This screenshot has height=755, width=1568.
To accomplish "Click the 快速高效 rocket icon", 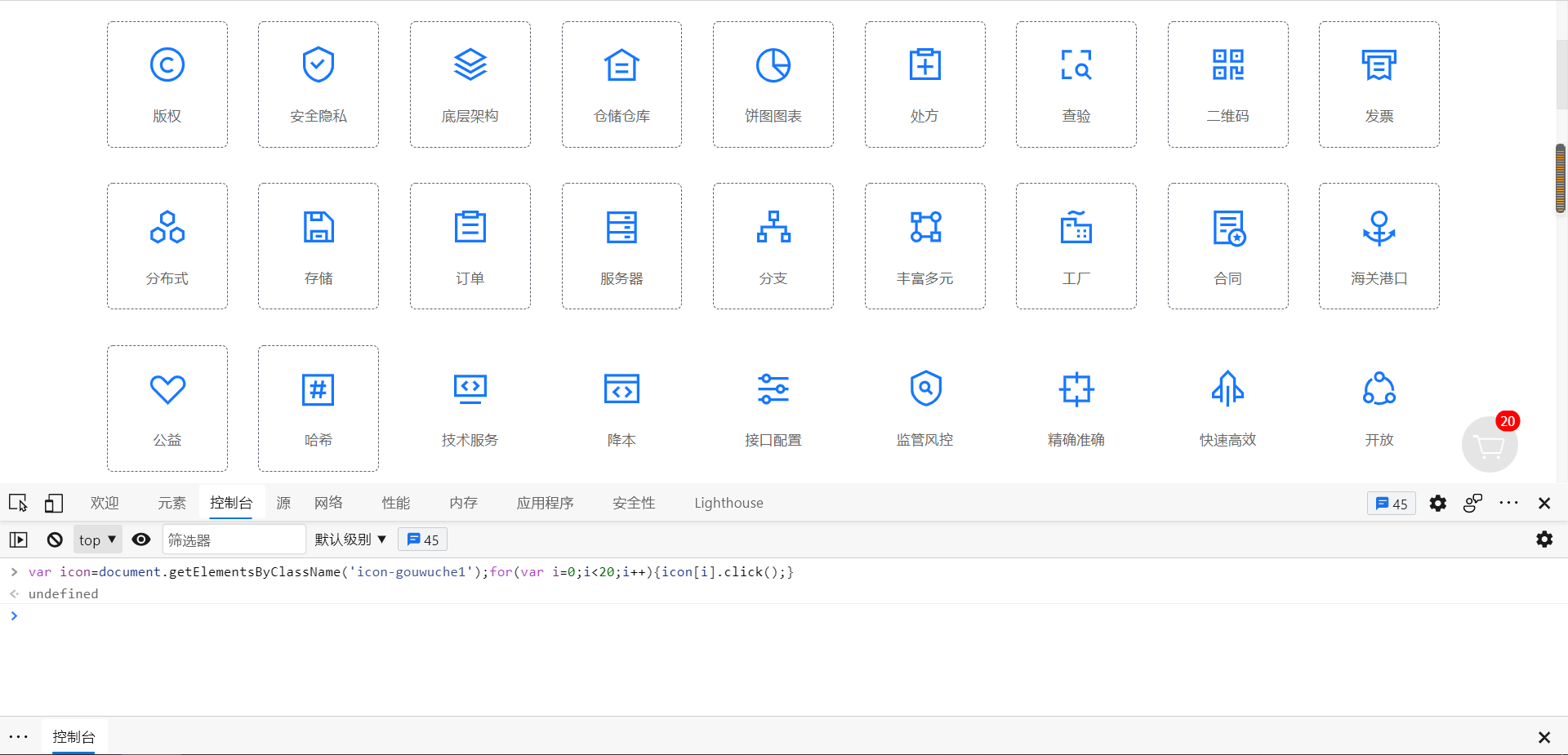I will click(x=1227, y=389).
